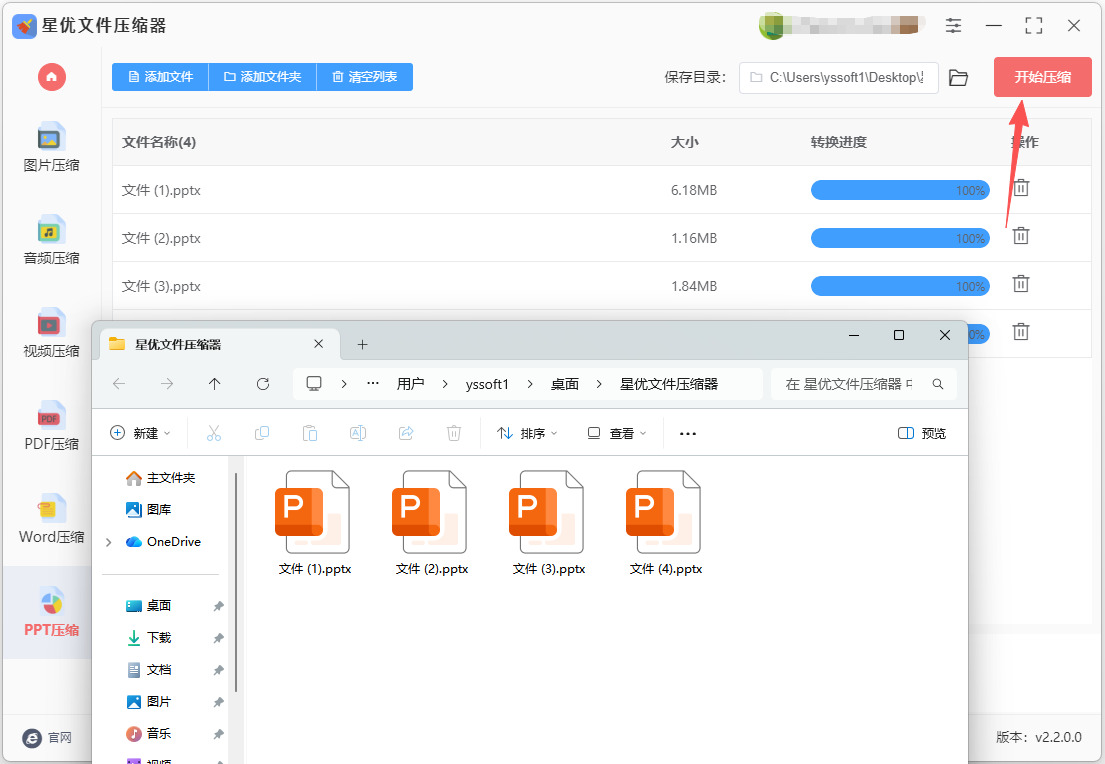
Task: Select 文件 (1).pptx row name in list
Action: tap(161, 190)
